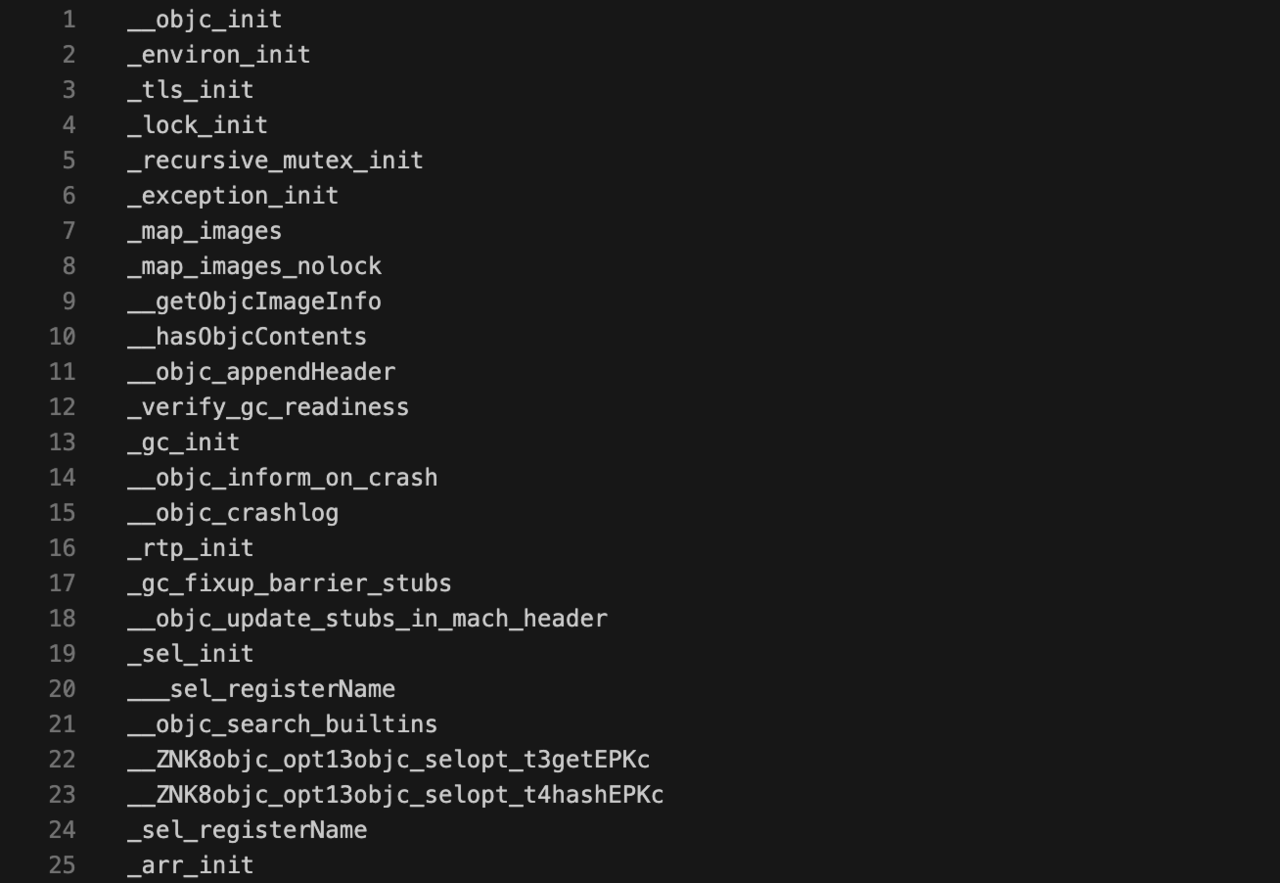The width and height of the screenshot is (1280, 883).
Task: Click line number 20 in gutter
Action: point(62,688)
